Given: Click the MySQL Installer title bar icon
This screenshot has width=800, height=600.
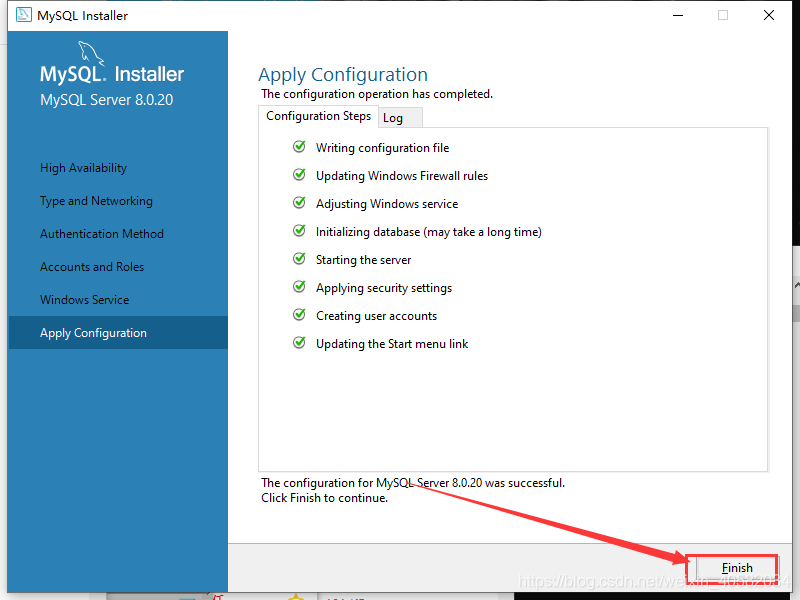Looking at the screenshot, I should (x=23, y=15).
